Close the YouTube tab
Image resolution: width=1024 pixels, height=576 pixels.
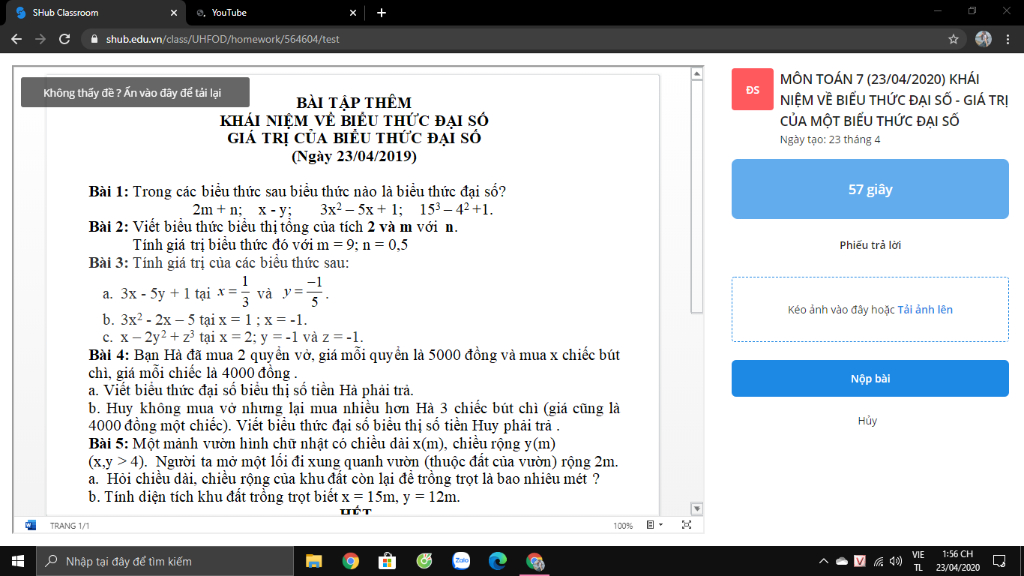(353, 12)
